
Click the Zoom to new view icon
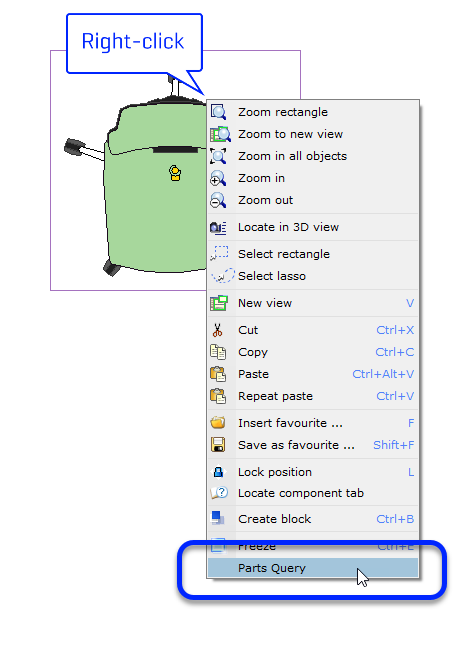[220, 134]
